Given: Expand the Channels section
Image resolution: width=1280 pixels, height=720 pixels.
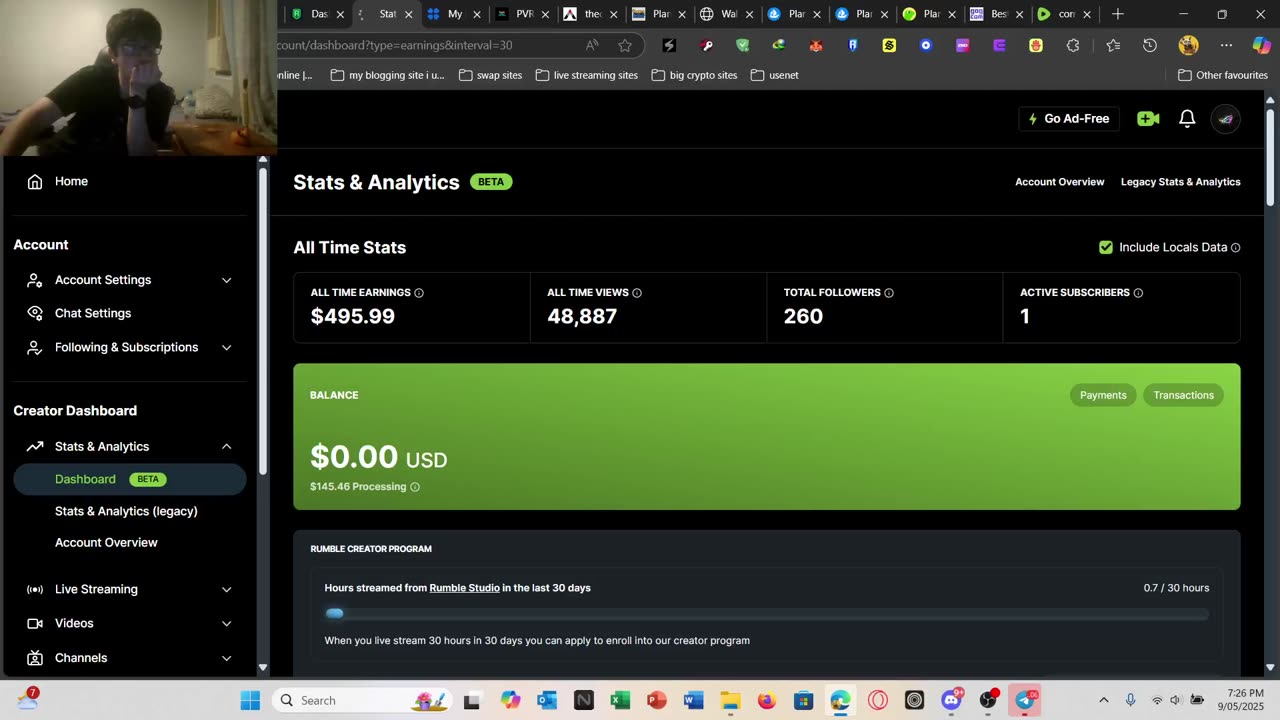Looking at the screenshot, I should click(x=130, y=658).
